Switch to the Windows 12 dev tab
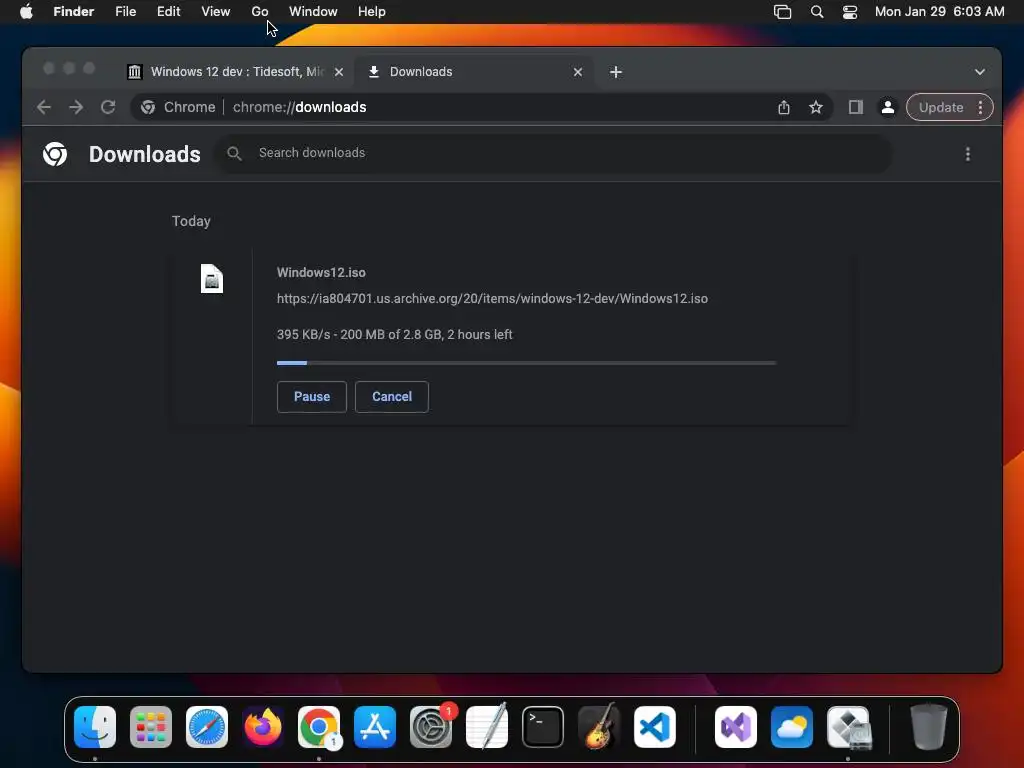 coord(236,72)
